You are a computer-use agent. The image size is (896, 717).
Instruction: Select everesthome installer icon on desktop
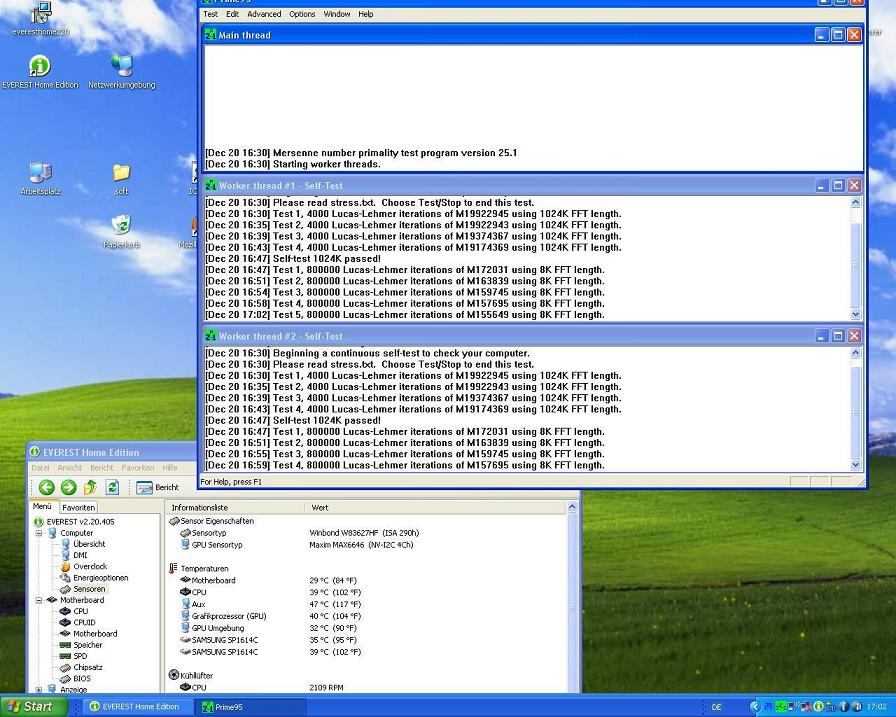[x=40, y=19]
